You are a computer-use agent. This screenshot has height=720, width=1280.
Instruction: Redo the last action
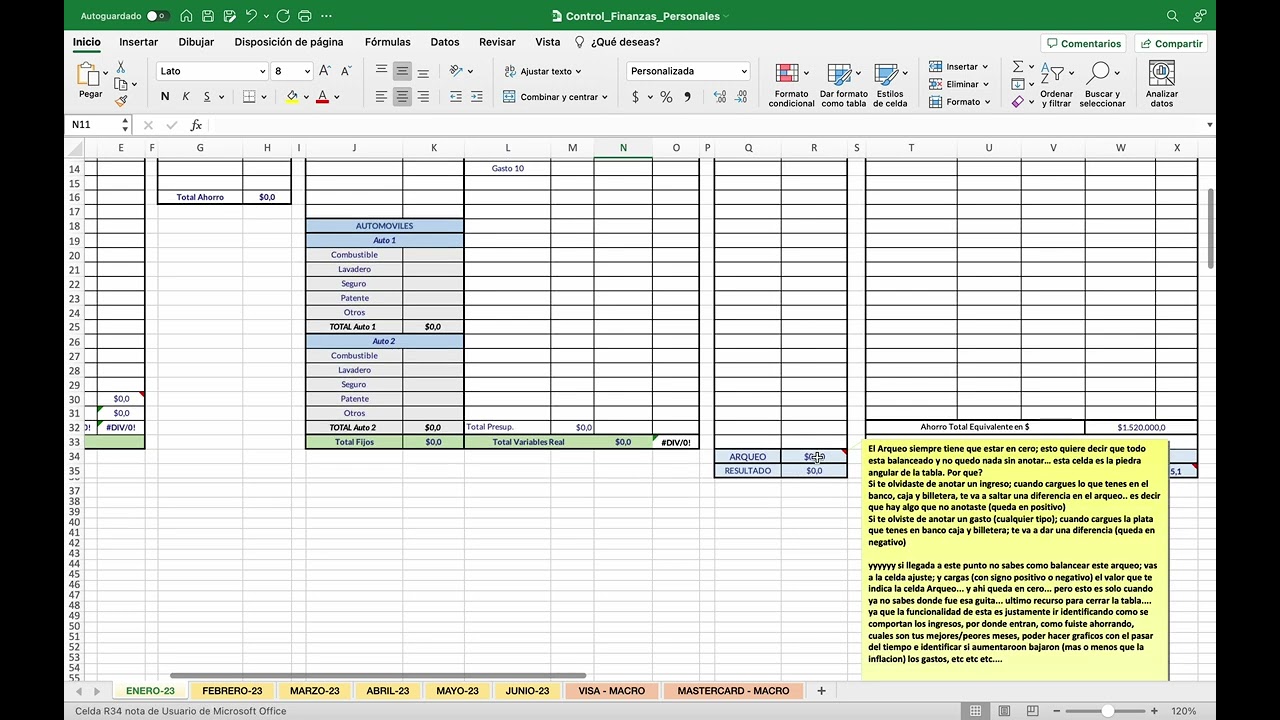coord(283,16)
